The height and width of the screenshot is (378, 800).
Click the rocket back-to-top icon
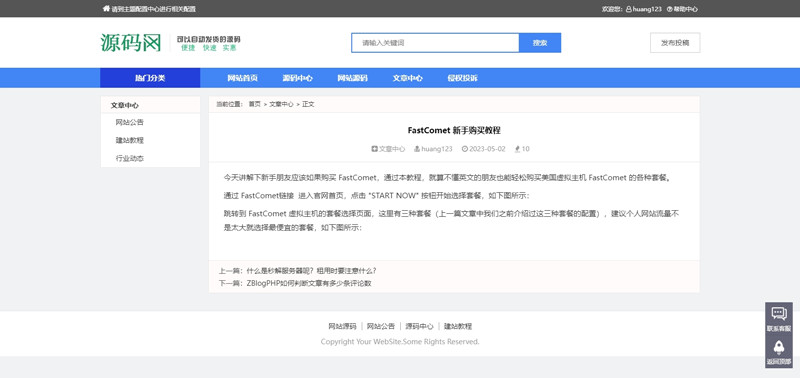(779, 347)
